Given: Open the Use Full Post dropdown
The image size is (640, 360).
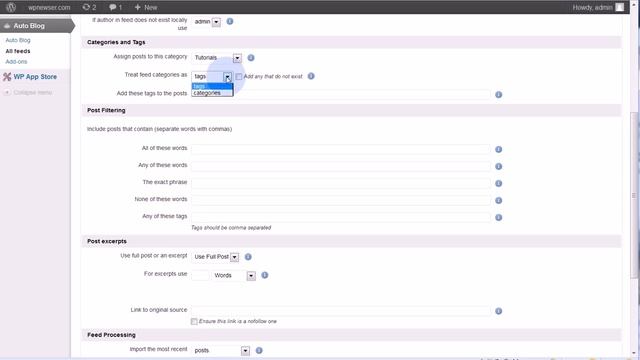Looking at the screenshot, I should point(216,257).
